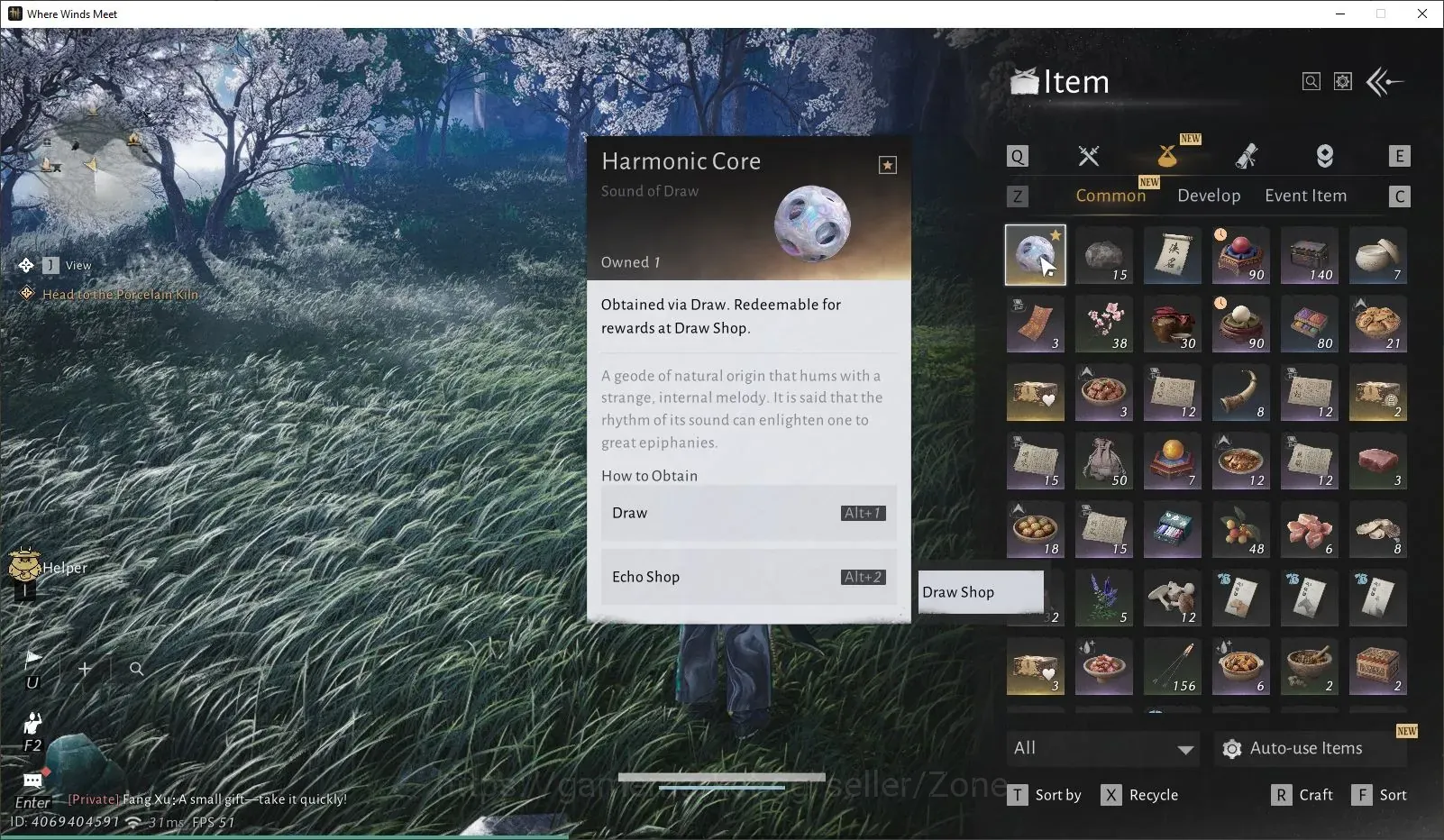Click the Sort by option
Viewport: 1444px width, 840px height.
(x=1045, y=795)
